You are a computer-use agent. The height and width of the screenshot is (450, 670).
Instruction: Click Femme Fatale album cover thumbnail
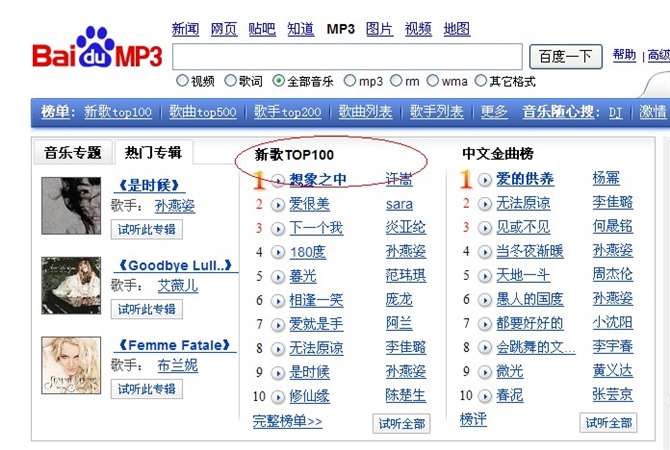(x=71, y=365)
